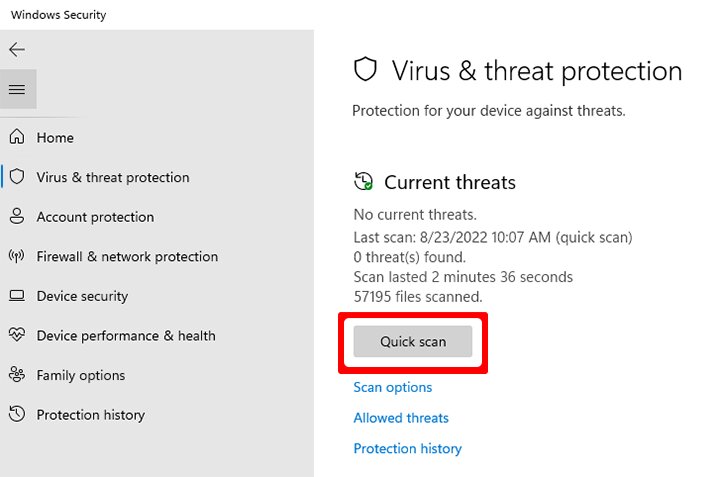Viewport: 720px width, 477px height.
Task: Expand the hamburger navigation menu
Action: click(17, 90)
